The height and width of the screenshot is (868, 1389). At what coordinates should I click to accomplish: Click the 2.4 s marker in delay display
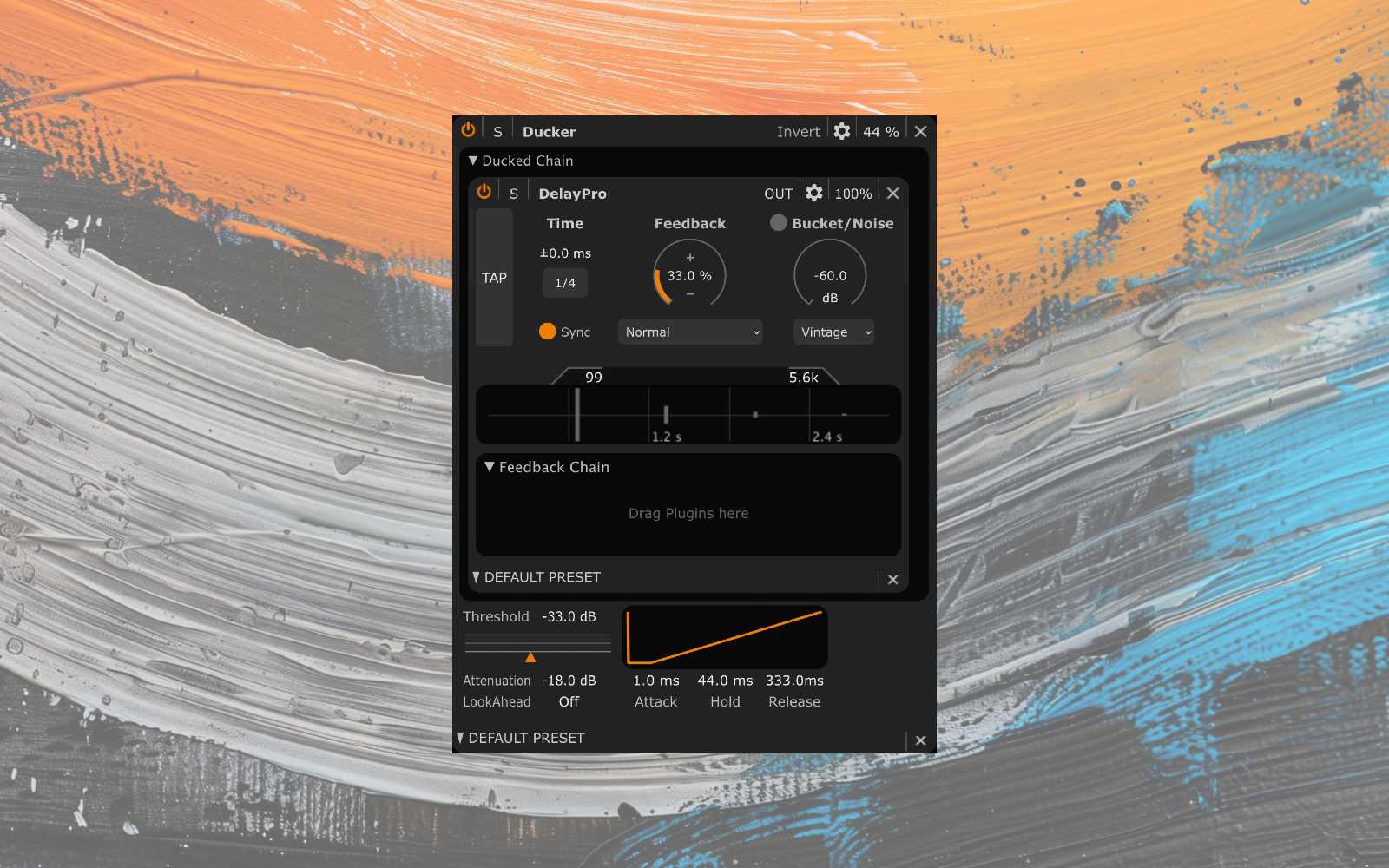click(827, 437)
